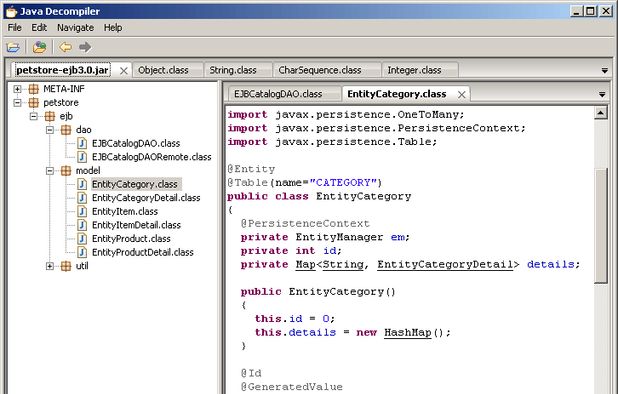
Task: Click the Open File toolbar icon
Action: [x=13, y=47]
